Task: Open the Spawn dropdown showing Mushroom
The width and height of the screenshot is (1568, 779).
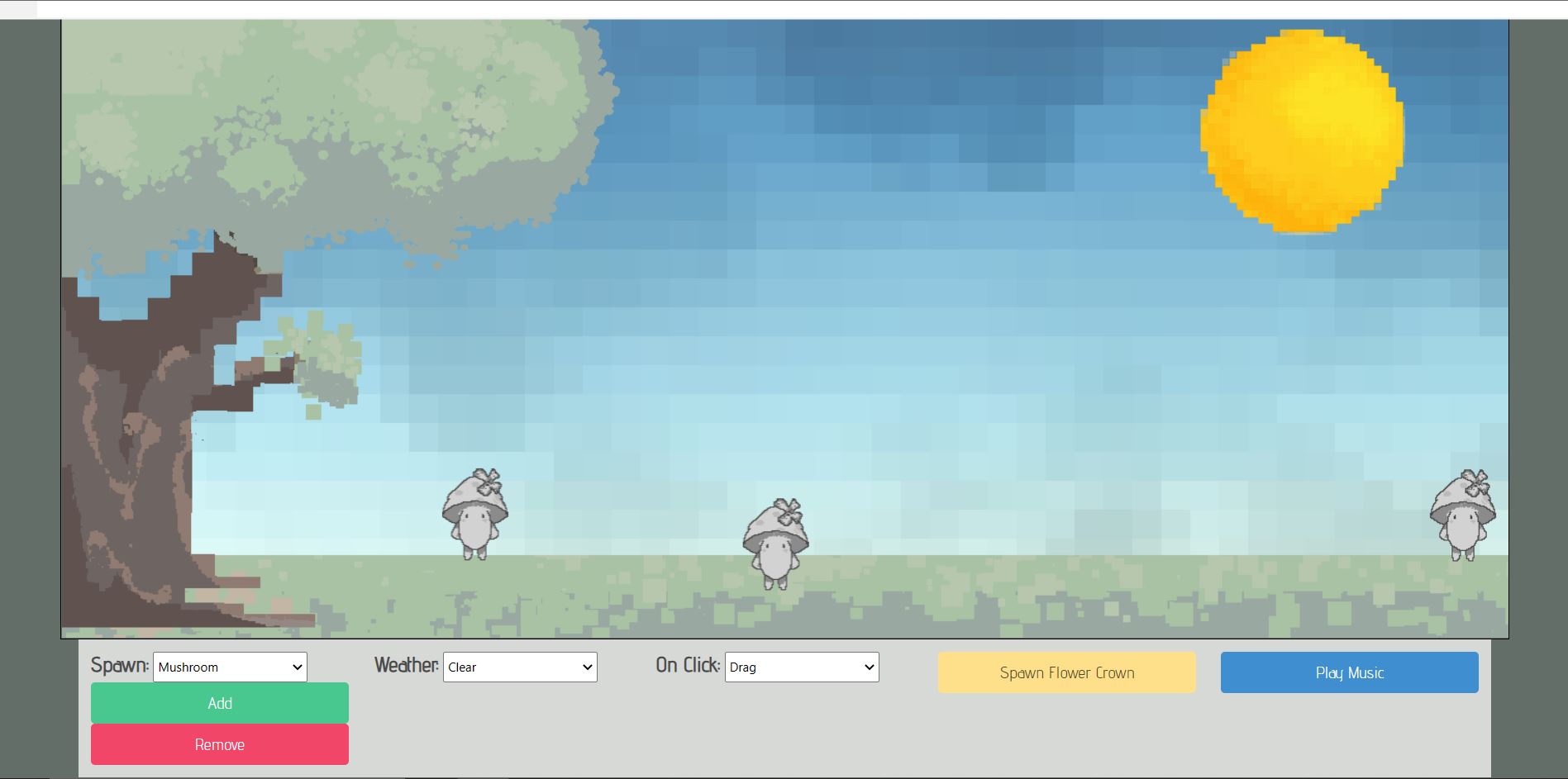Action: [230, 667]
